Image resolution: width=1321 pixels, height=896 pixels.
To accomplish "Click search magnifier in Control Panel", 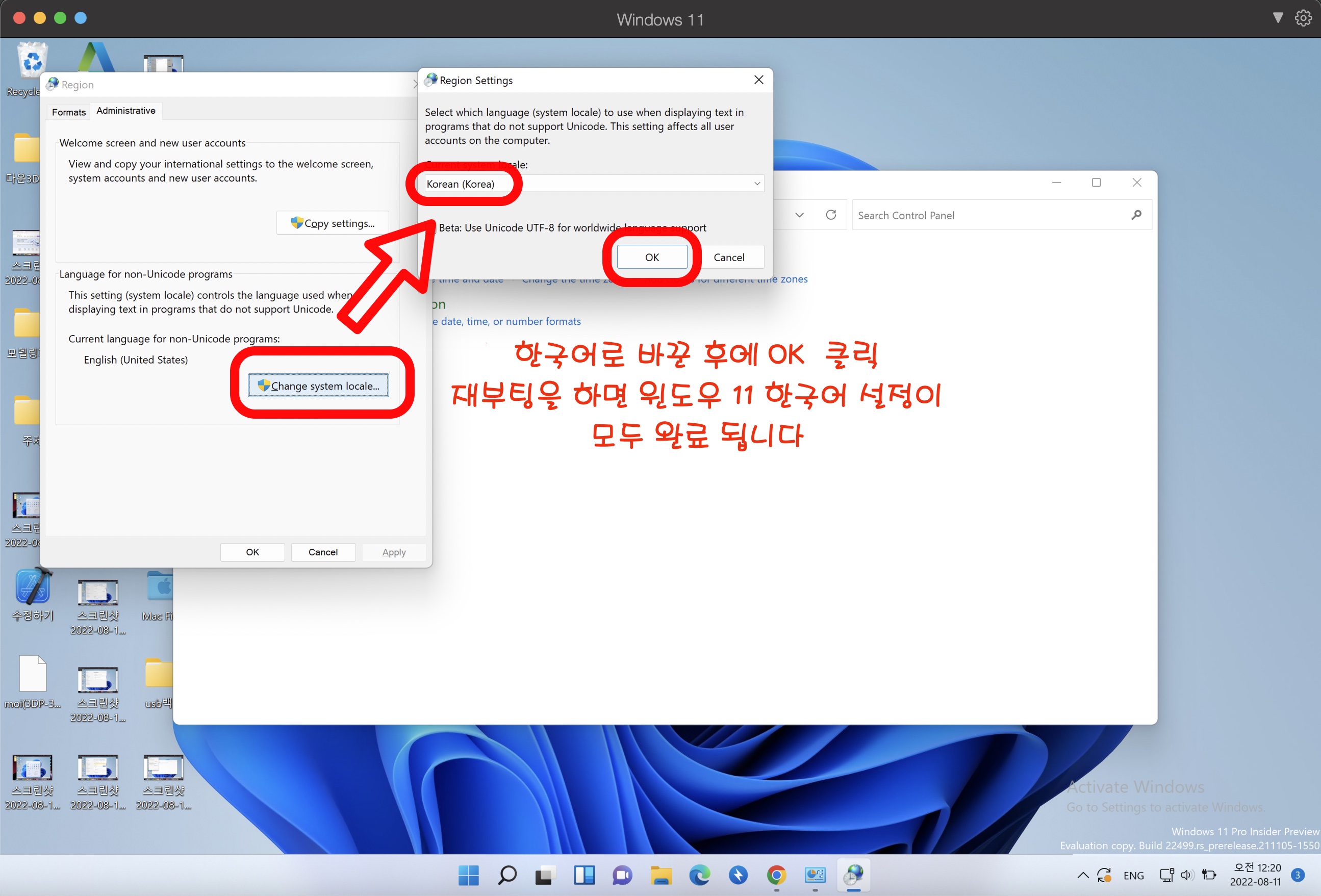I will pyautogui.click(x=1136, y=215).
